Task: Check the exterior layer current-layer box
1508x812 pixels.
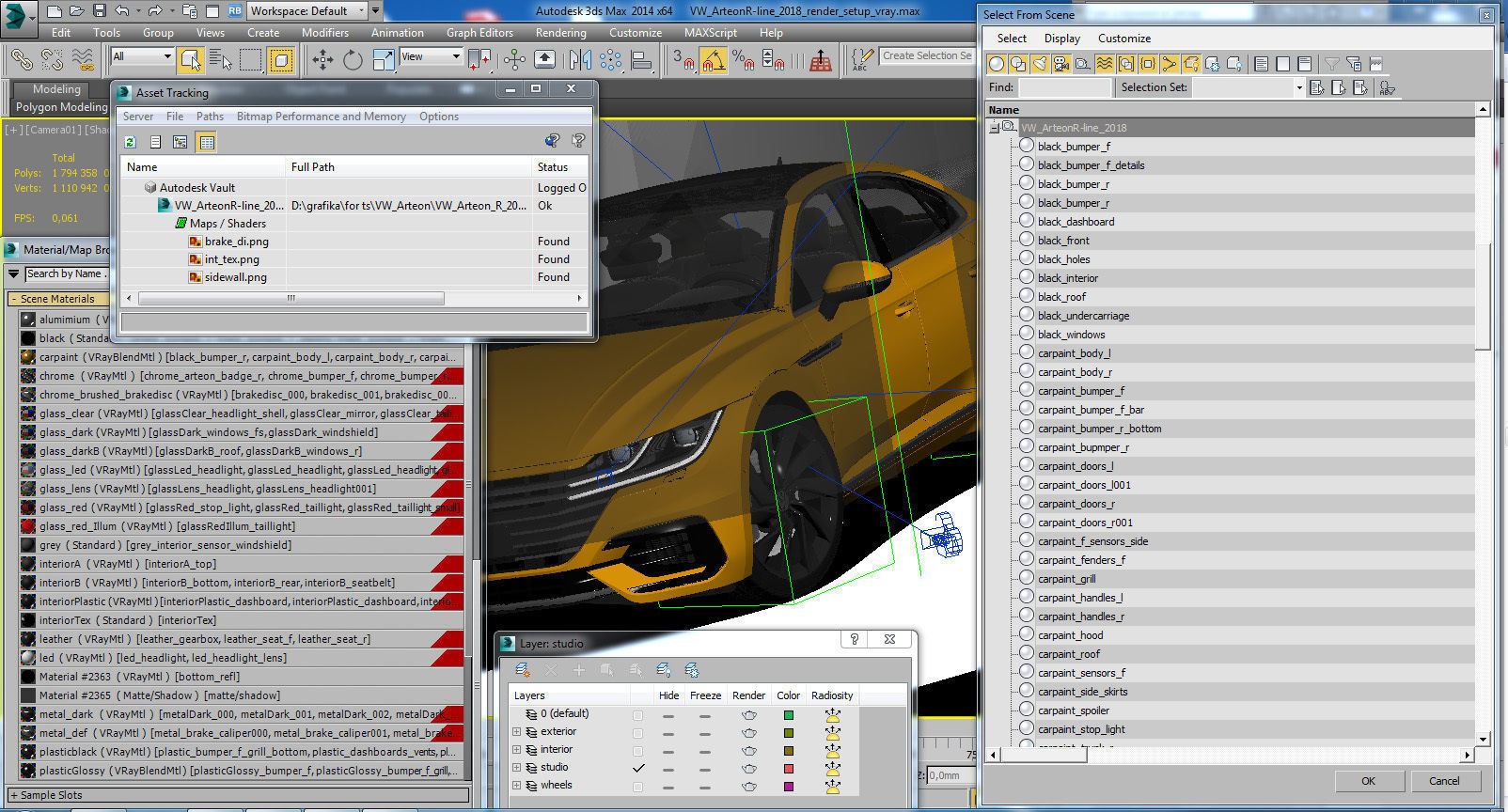Action: tap(638, 732)
